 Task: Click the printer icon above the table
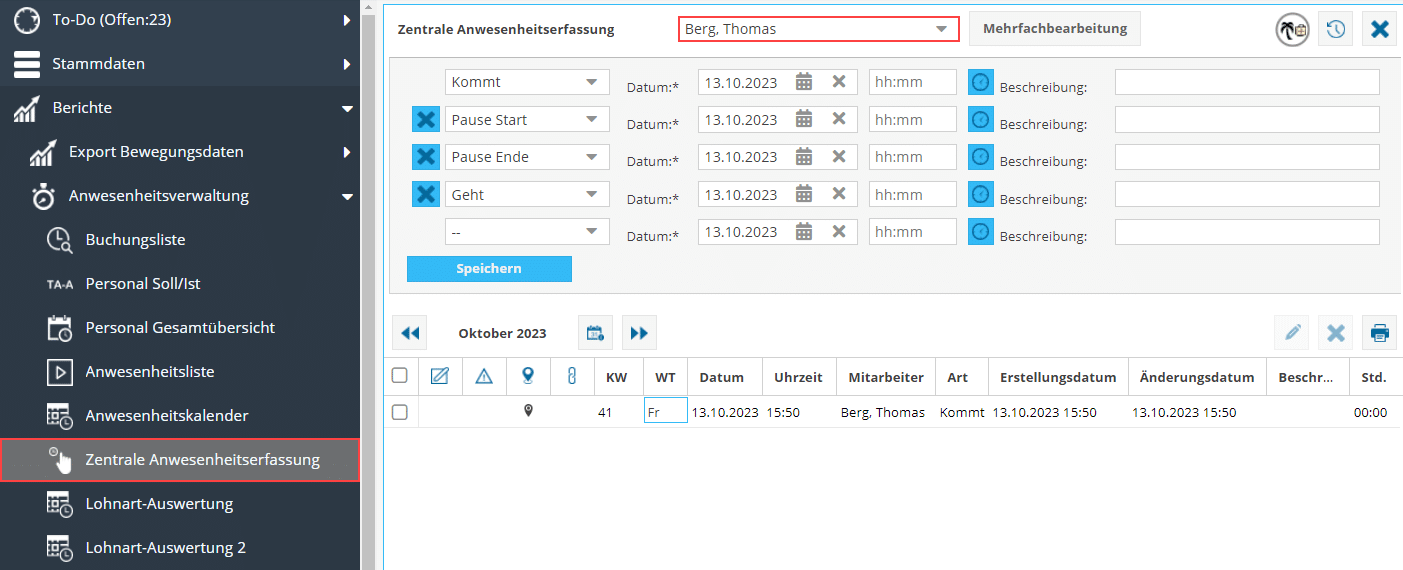coord(1380,333)
